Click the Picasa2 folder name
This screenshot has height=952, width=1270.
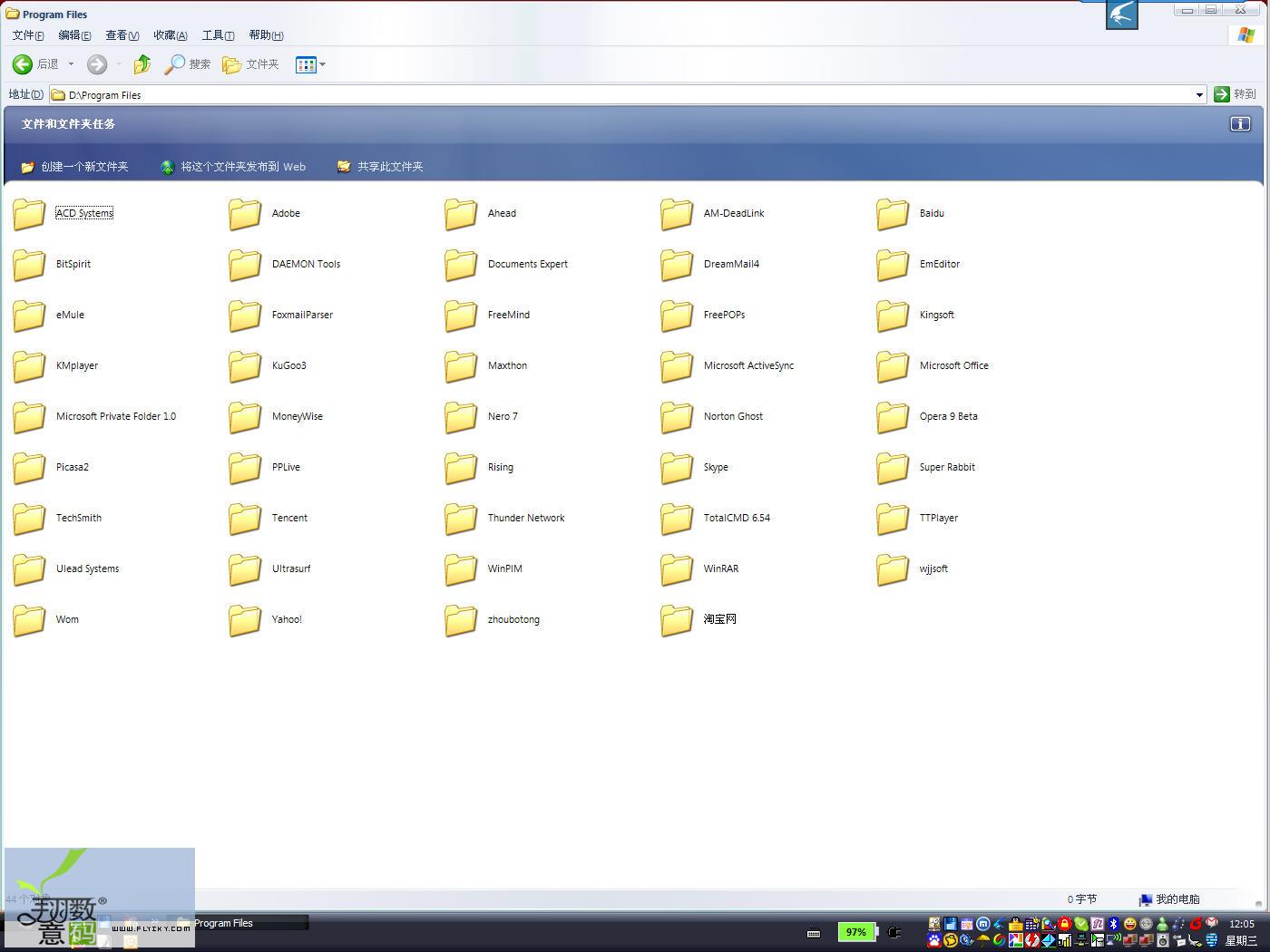tap(73, 467)
